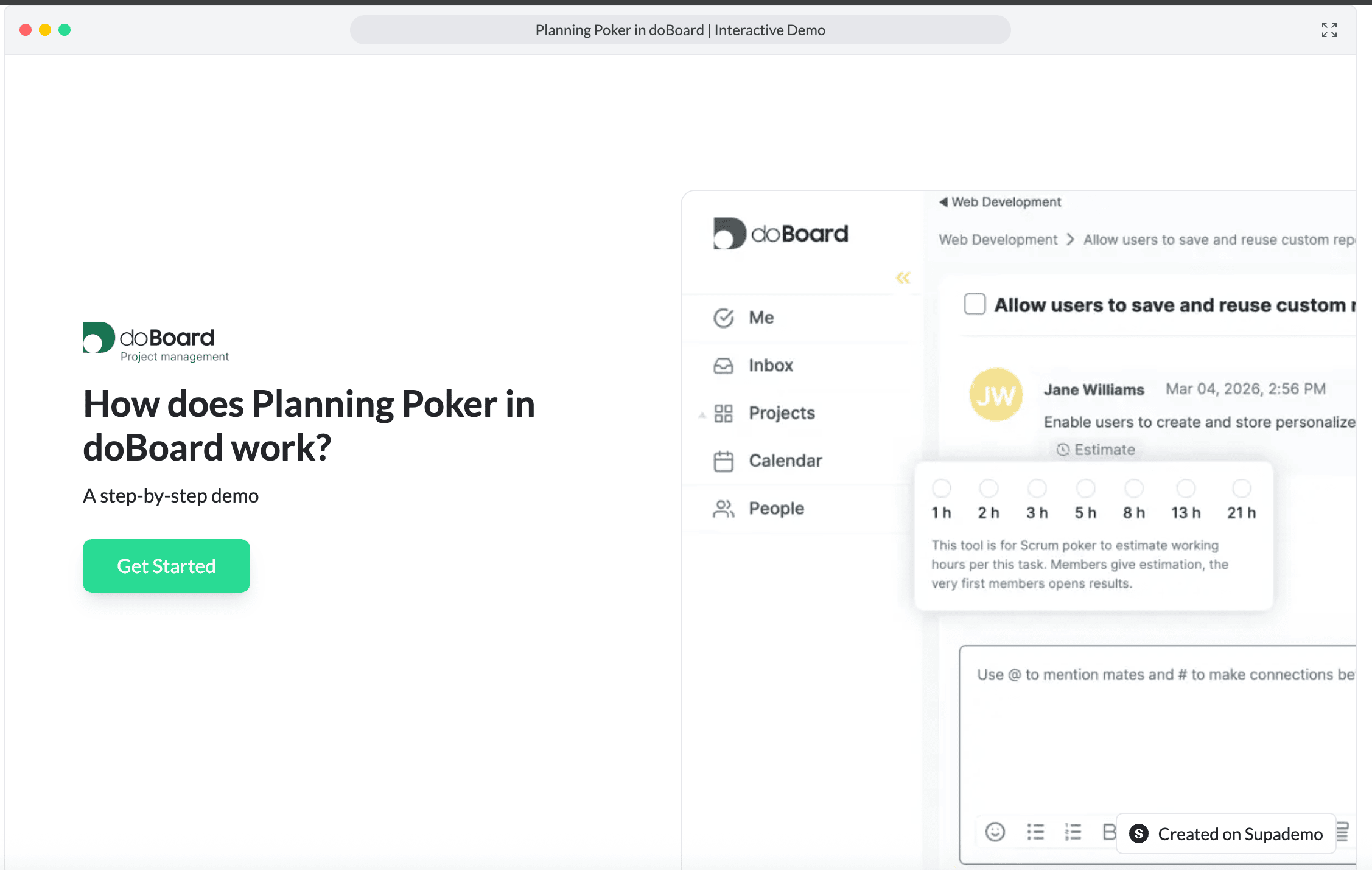Click the Inbox tray icon

point(723,366)
